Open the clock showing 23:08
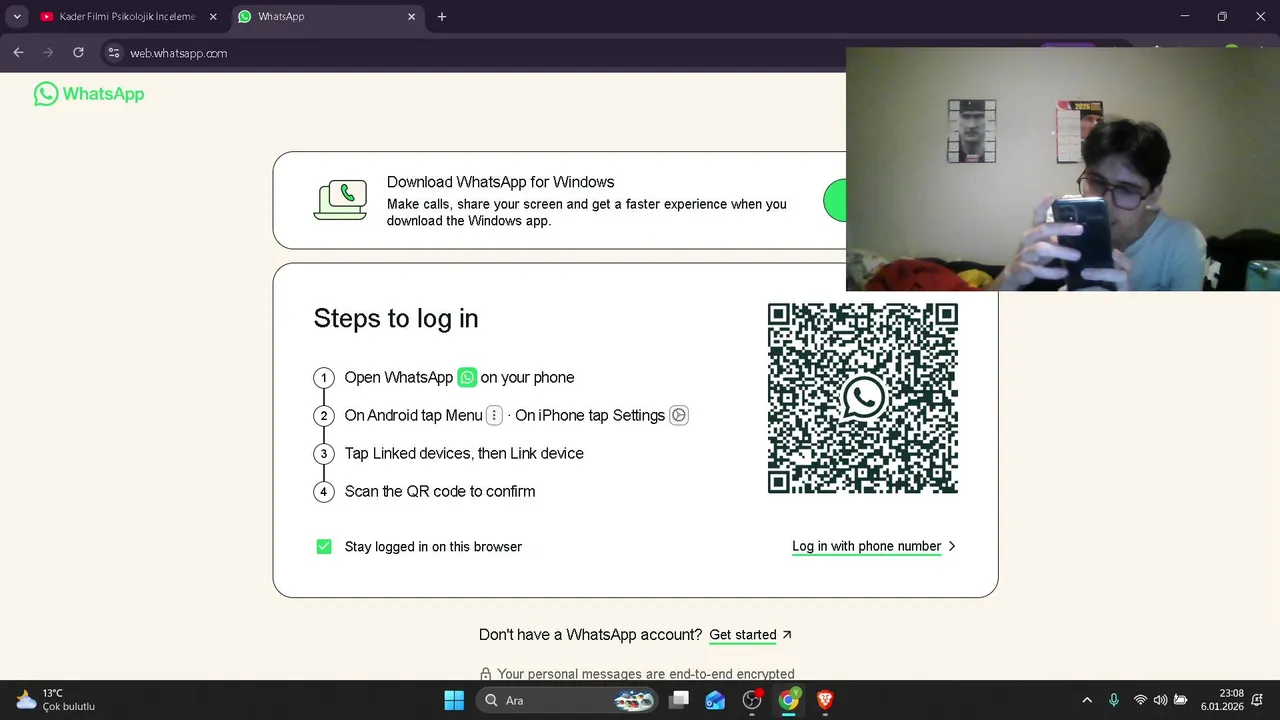 click(x=1222, y=700)
